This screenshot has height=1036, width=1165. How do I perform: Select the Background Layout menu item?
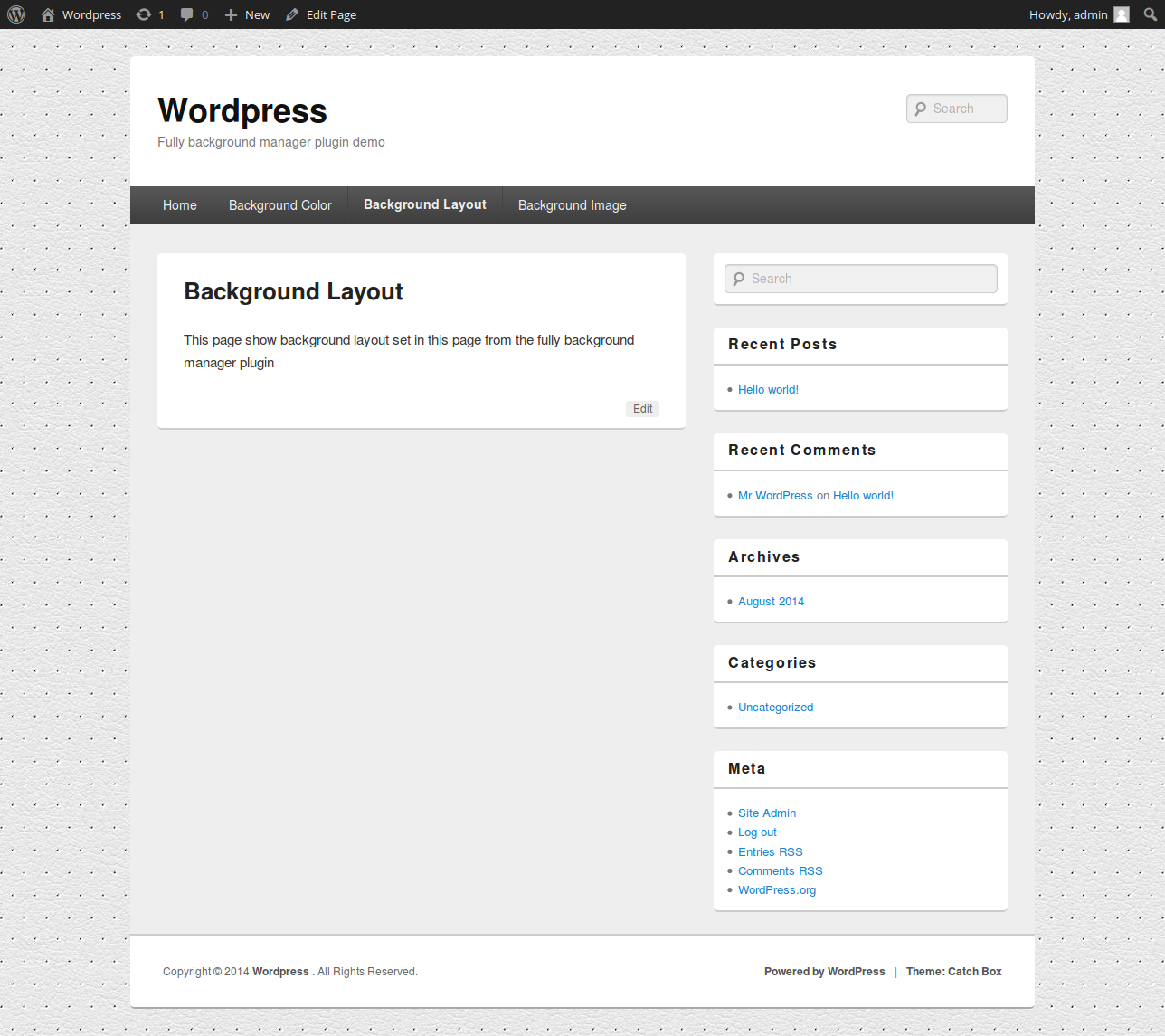425,204
